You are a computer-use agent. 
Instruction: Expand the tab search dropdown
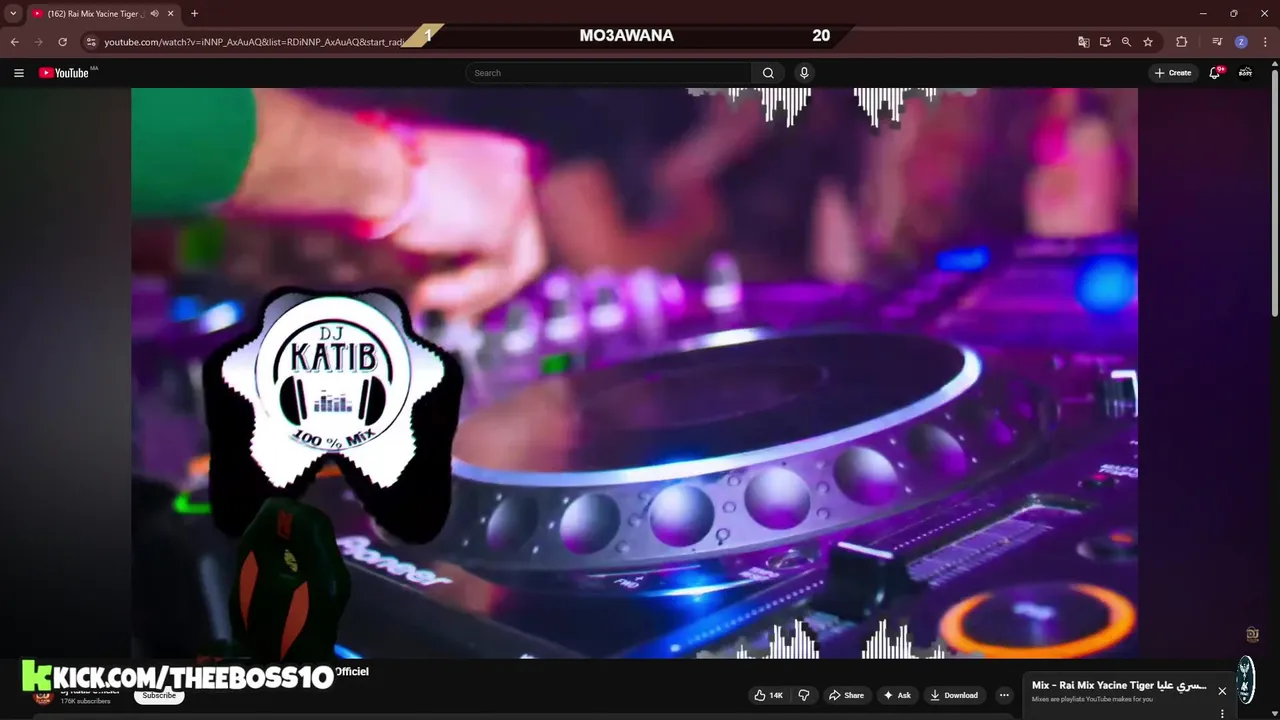[13, 13]
